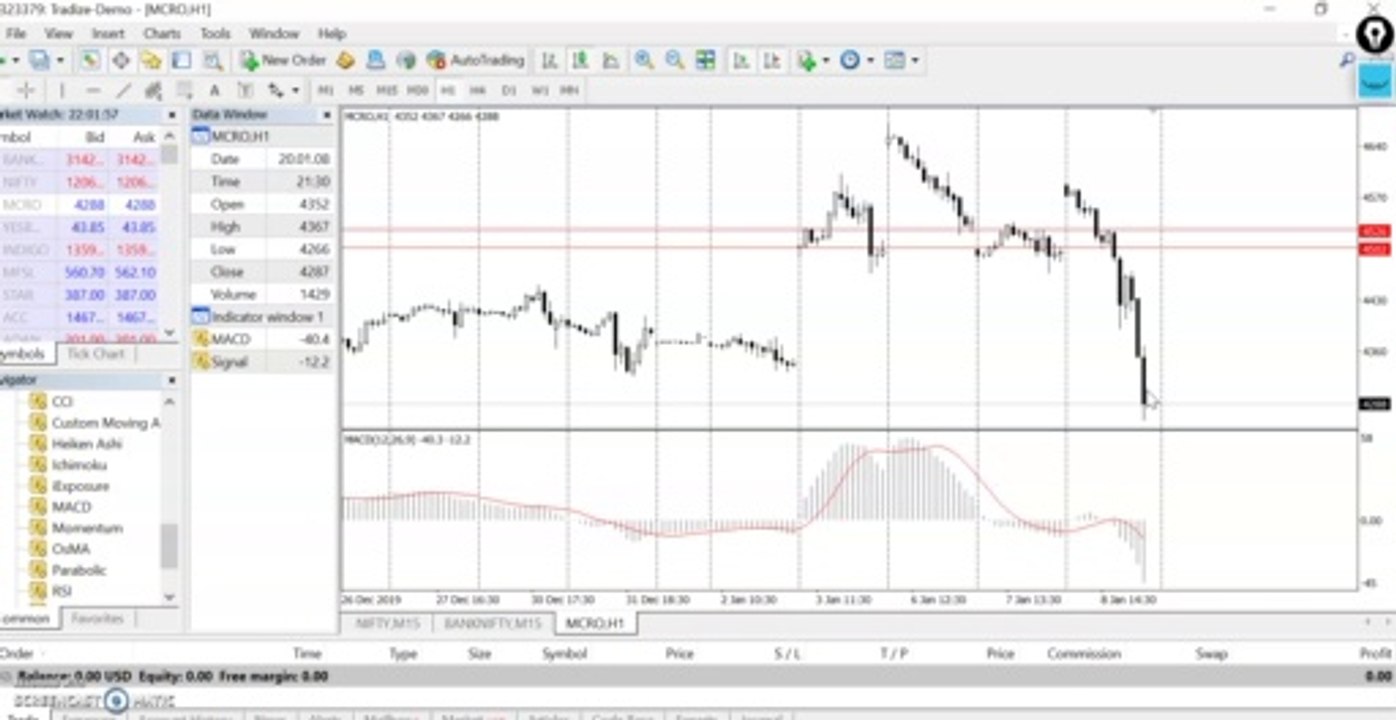This screenshot has height=720, width=1396.
Task: Open the Tools menu
Action: [x=215, y=33]
